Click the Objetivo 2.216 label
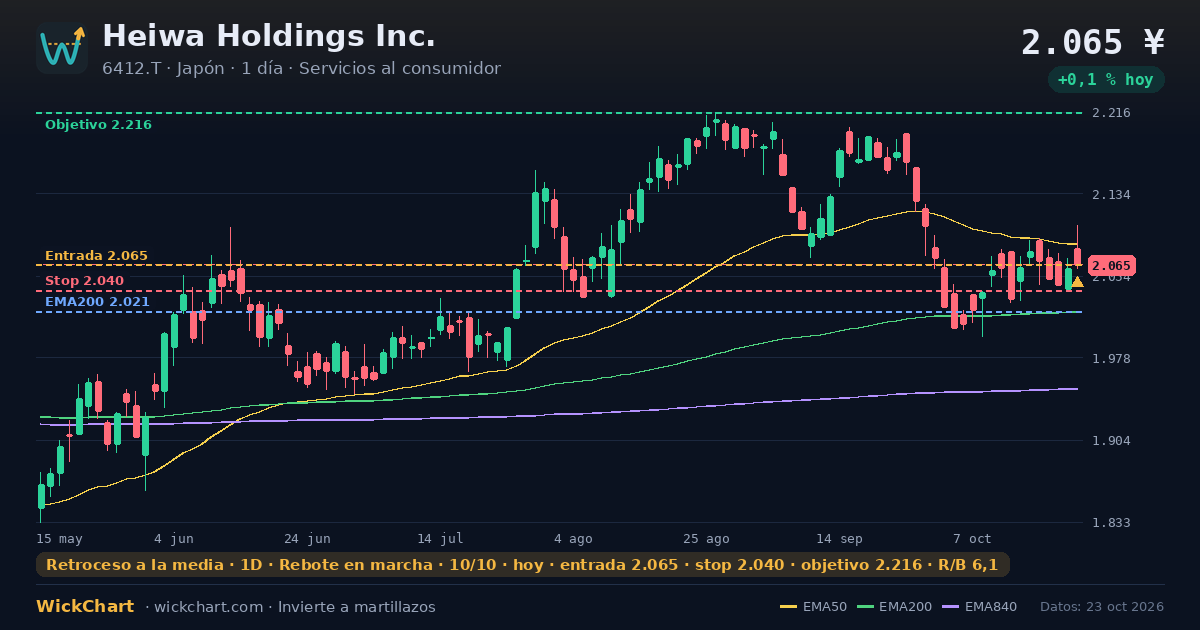Viewport: 1200px width, 630px height. [98, 125]
